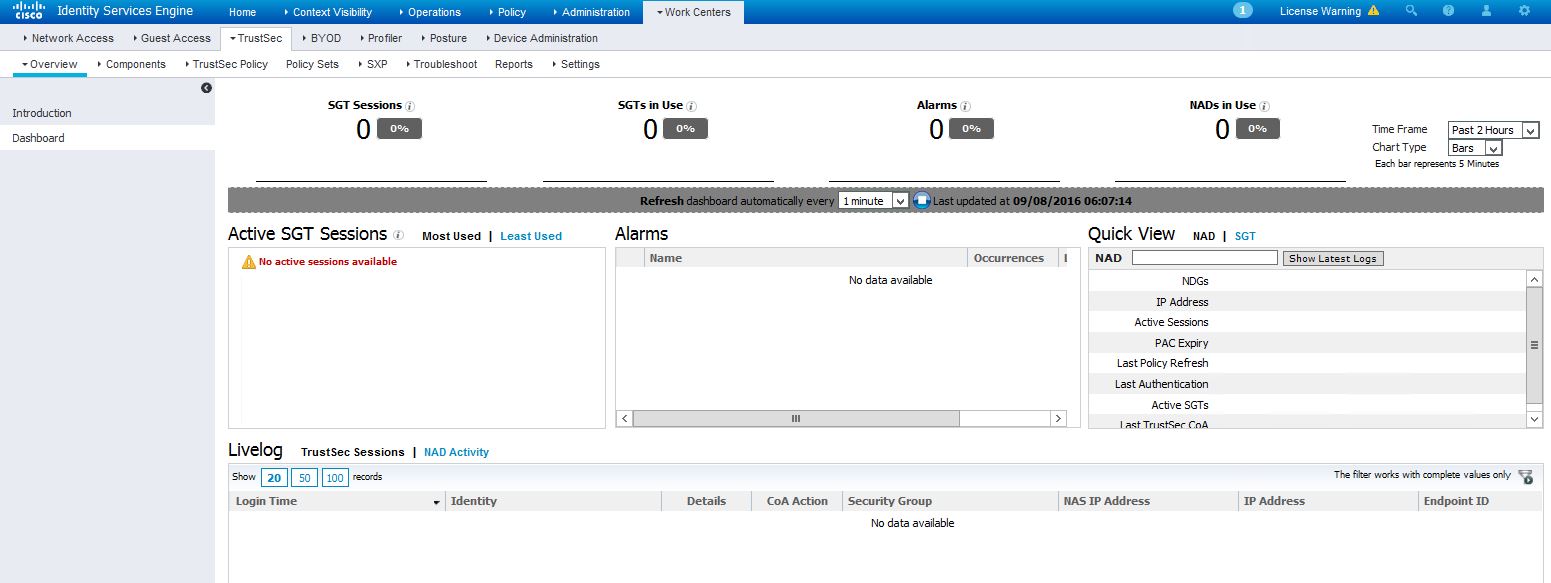Show NAD Activity in Livelog

click(456, 452)
